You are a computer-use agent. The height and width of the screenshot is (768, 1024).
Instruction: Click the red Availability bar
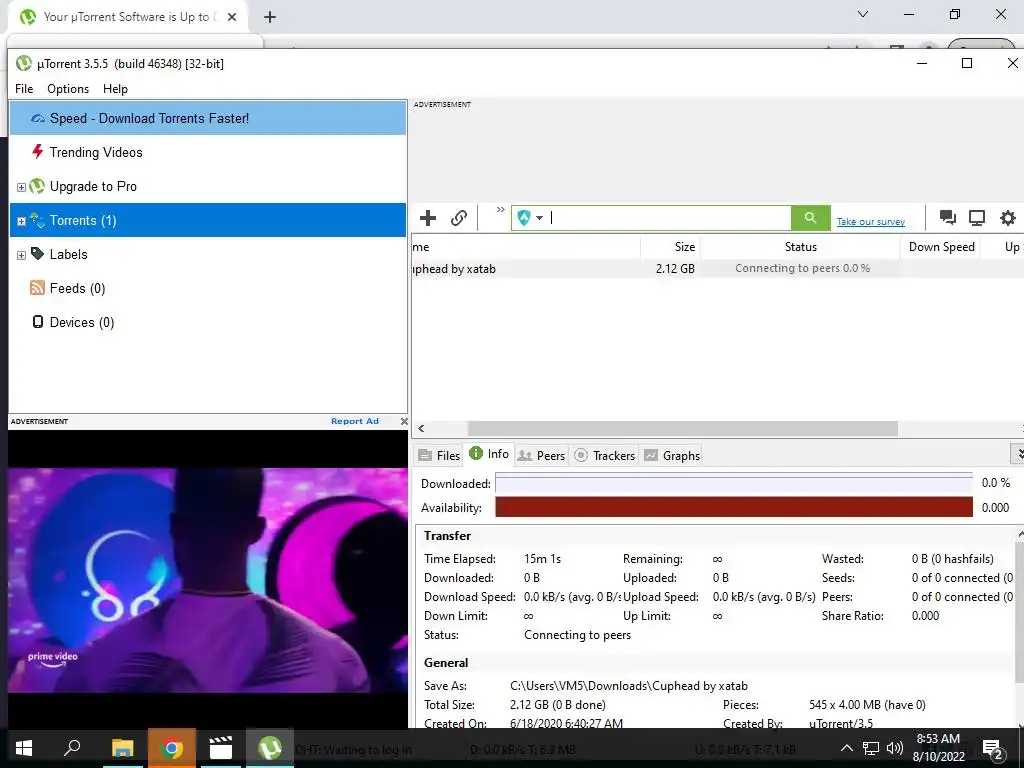coord(734,507)
